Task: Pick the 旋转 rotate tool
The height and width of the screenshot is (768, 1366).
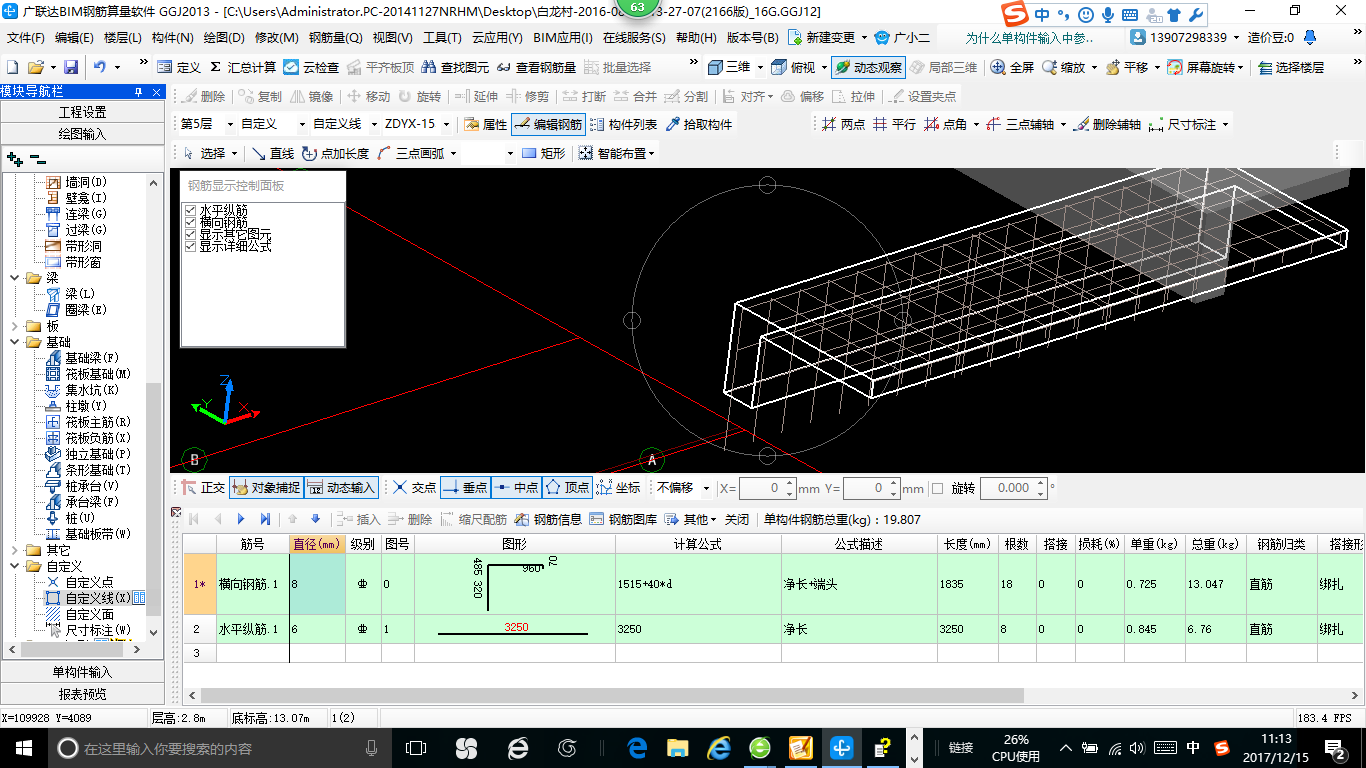Action: coord(419,96)
